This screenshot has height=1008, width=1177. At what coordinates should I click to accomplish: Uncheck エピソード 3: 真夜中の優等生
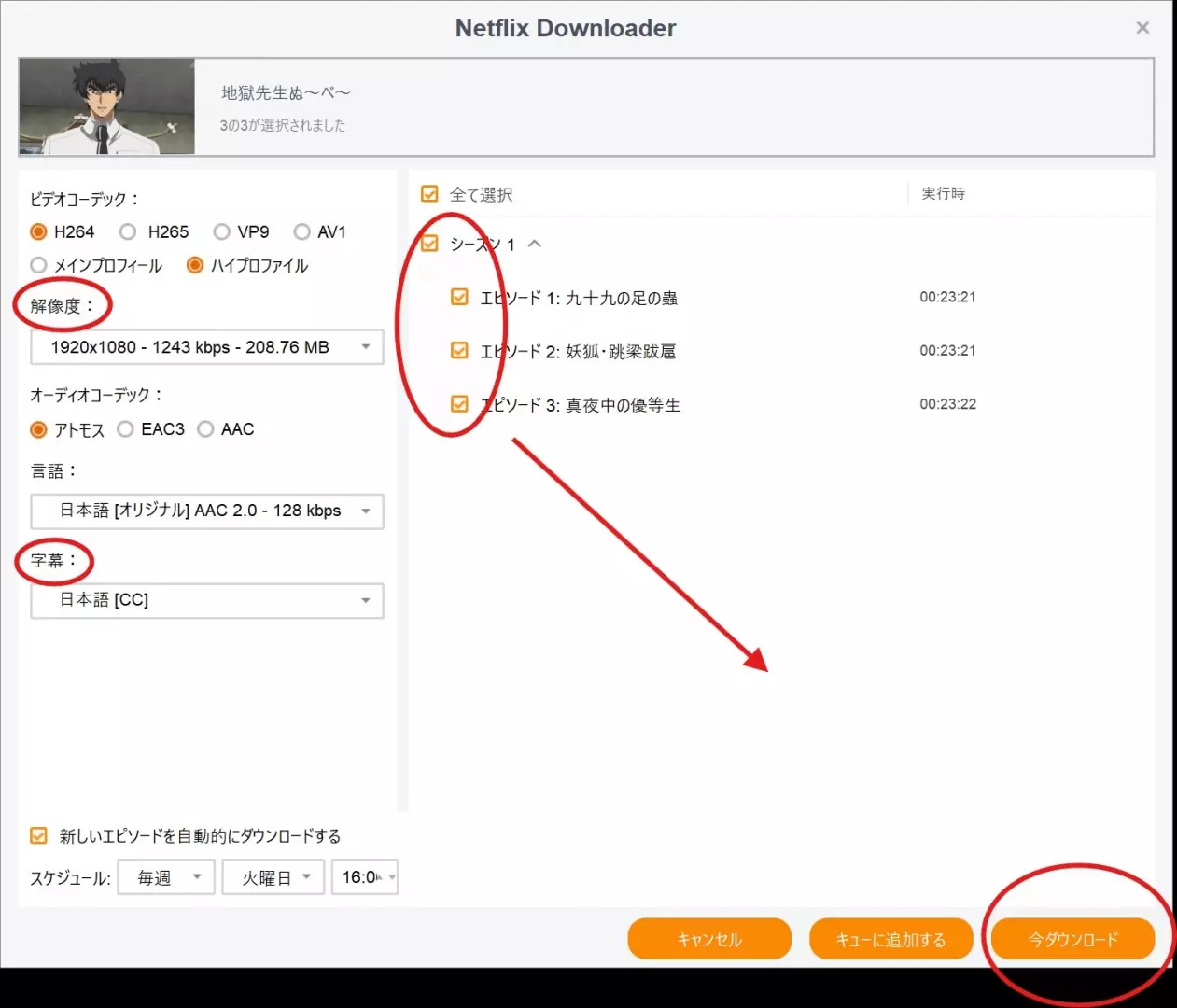[459, 403]
